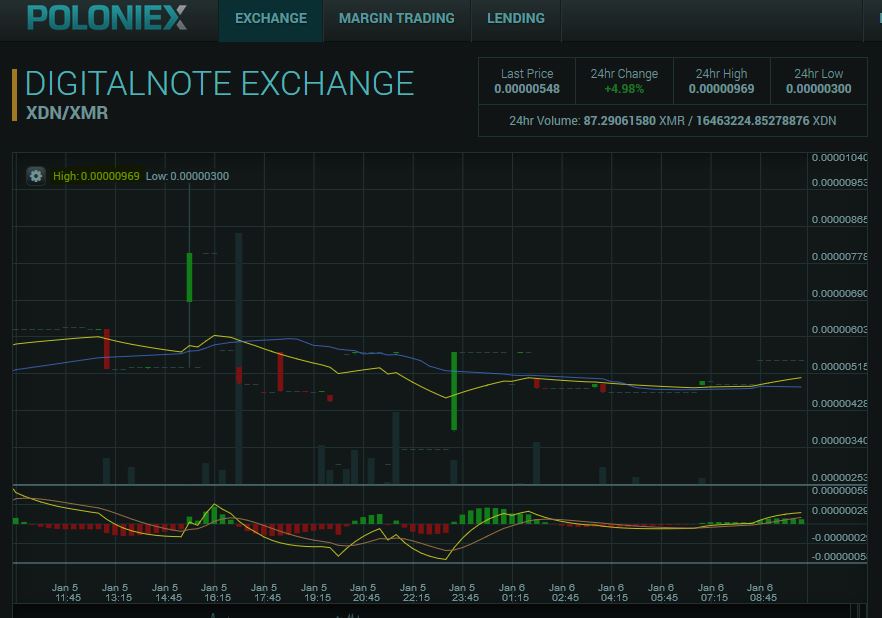The width and height of the screenshot is (882, 618).
Task: Open the Margin Trading tab
Action: [397, 19]
